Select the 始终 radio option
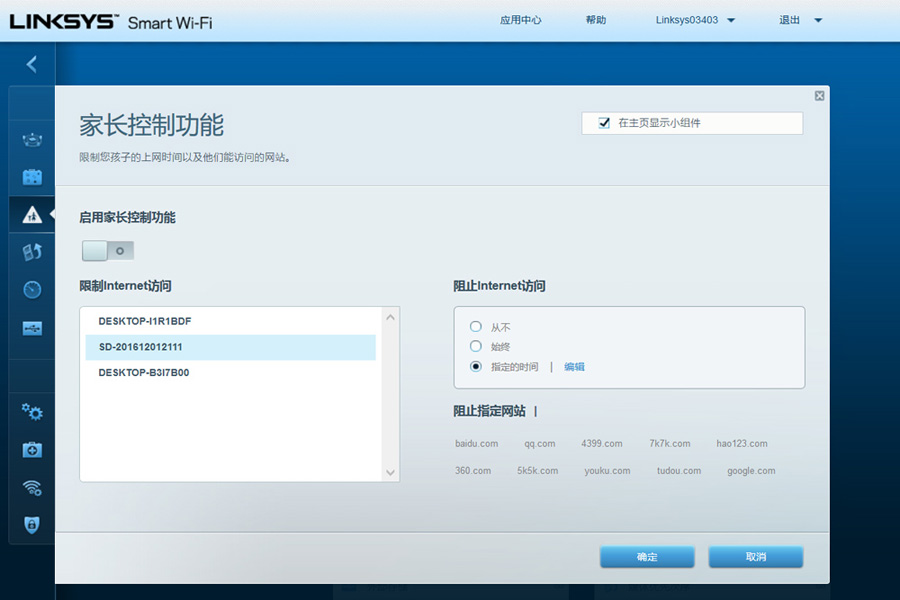Viewport: 900px width, 600px height. point(476,346)
